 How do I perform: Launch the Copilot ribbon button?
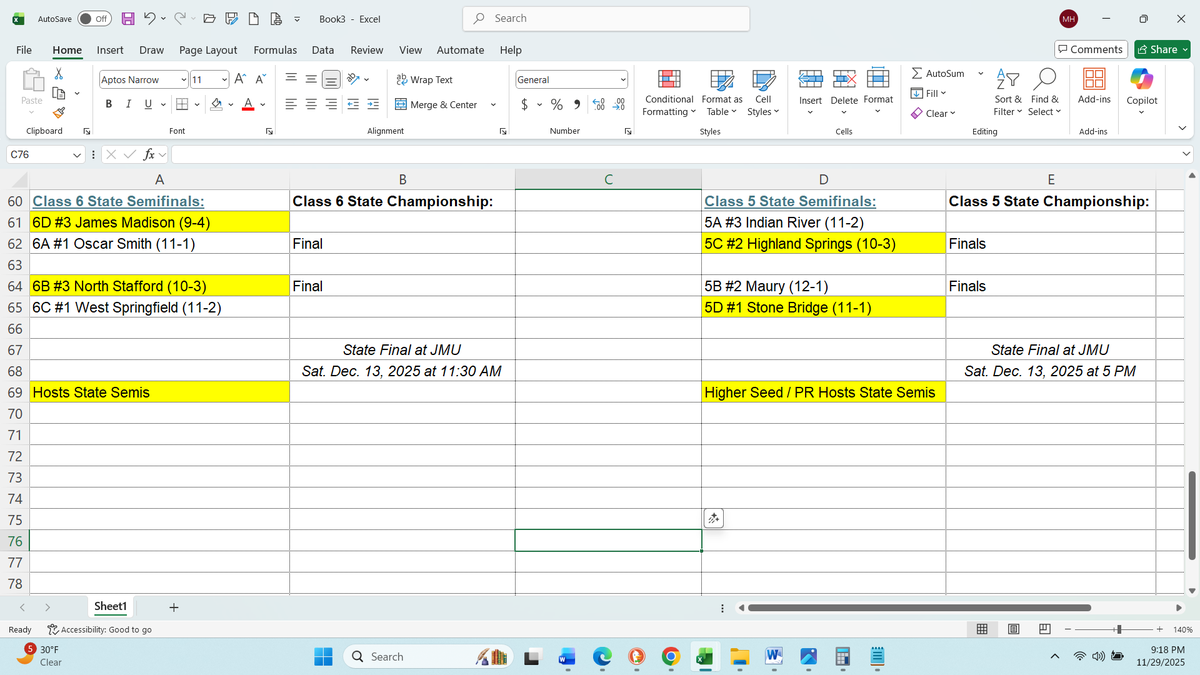[x=1141, y=87]
